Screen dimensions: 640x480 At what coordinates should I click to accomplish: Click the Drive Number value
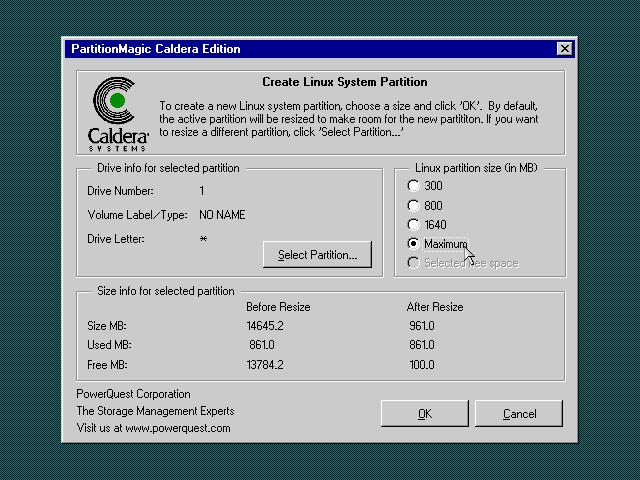click(x=202, y=191)
